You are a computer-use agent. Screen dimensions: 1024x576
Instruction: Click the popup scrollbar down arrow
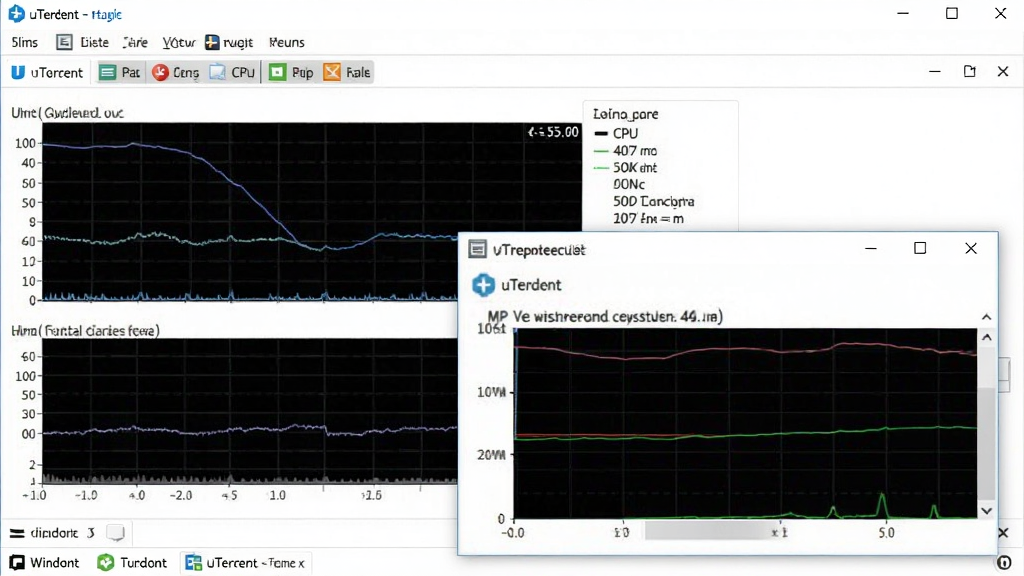987,511
